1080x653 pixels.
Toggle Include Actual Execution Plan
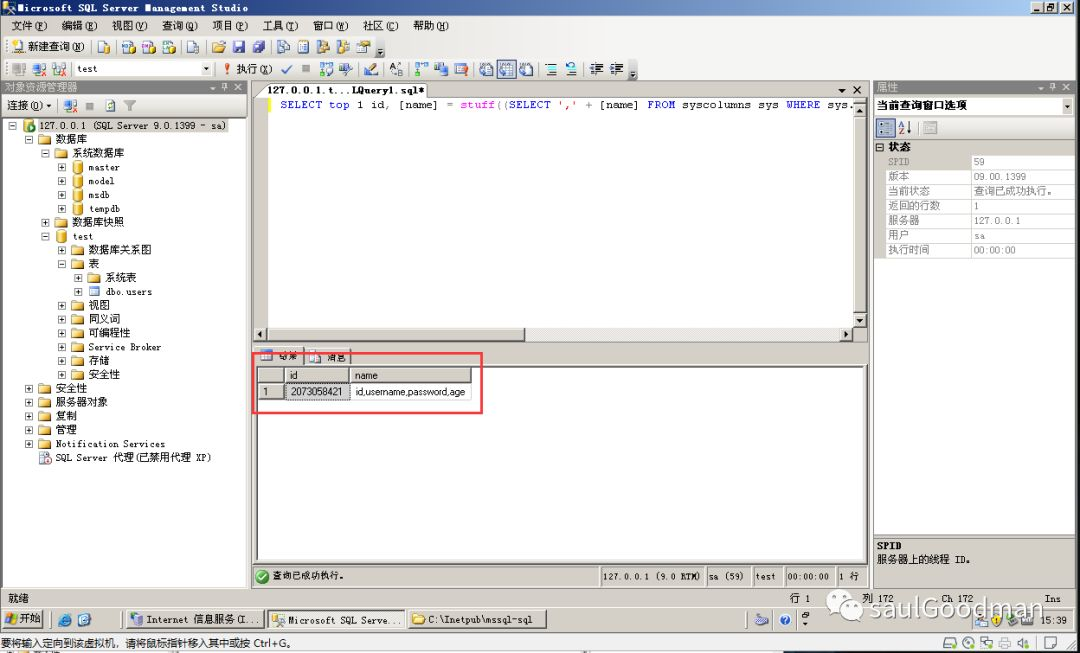click(422, 69)
